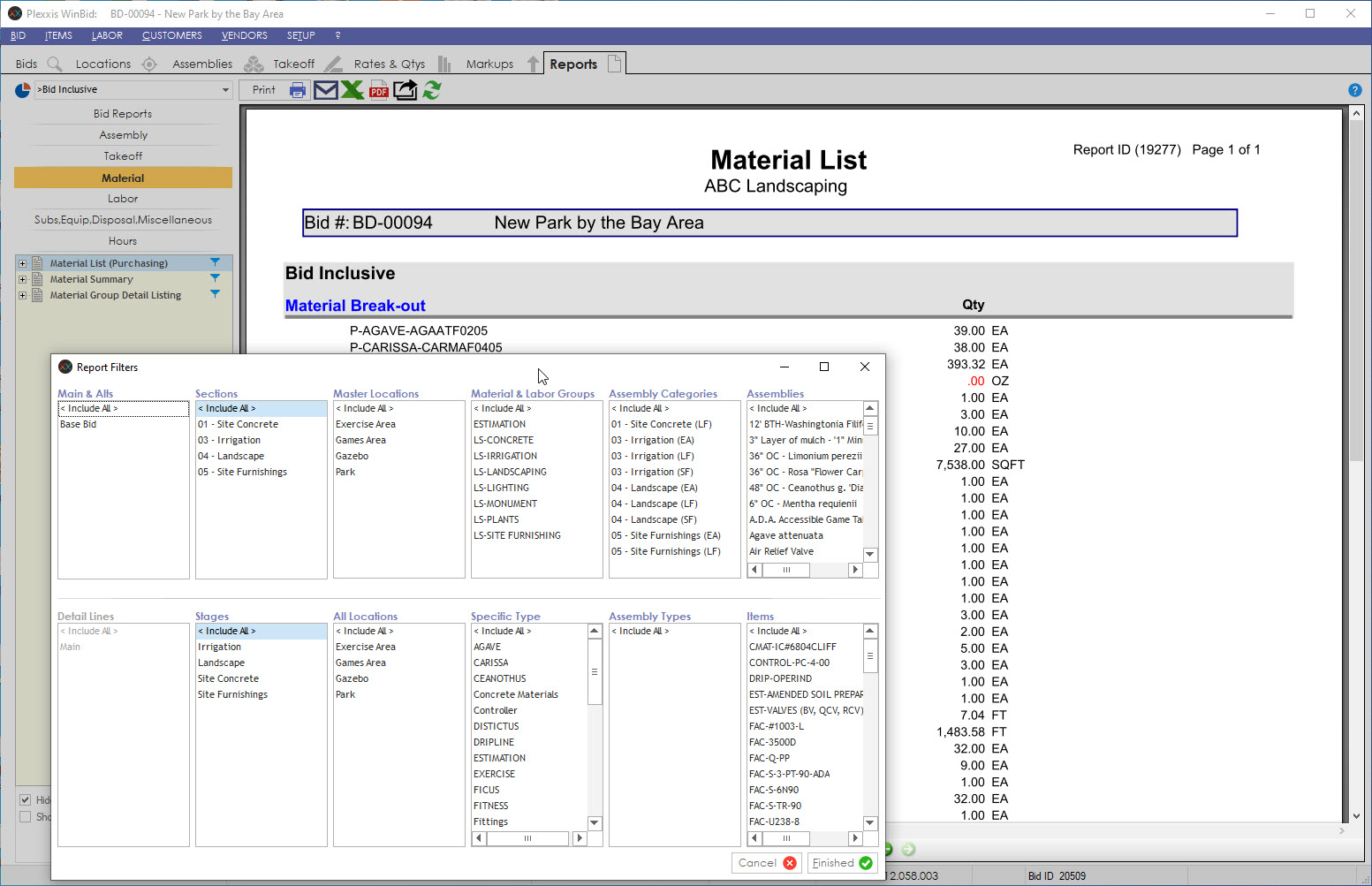Click the down arrow of Specific Type list
1372x886 pixels.
[x=595, y=823]
